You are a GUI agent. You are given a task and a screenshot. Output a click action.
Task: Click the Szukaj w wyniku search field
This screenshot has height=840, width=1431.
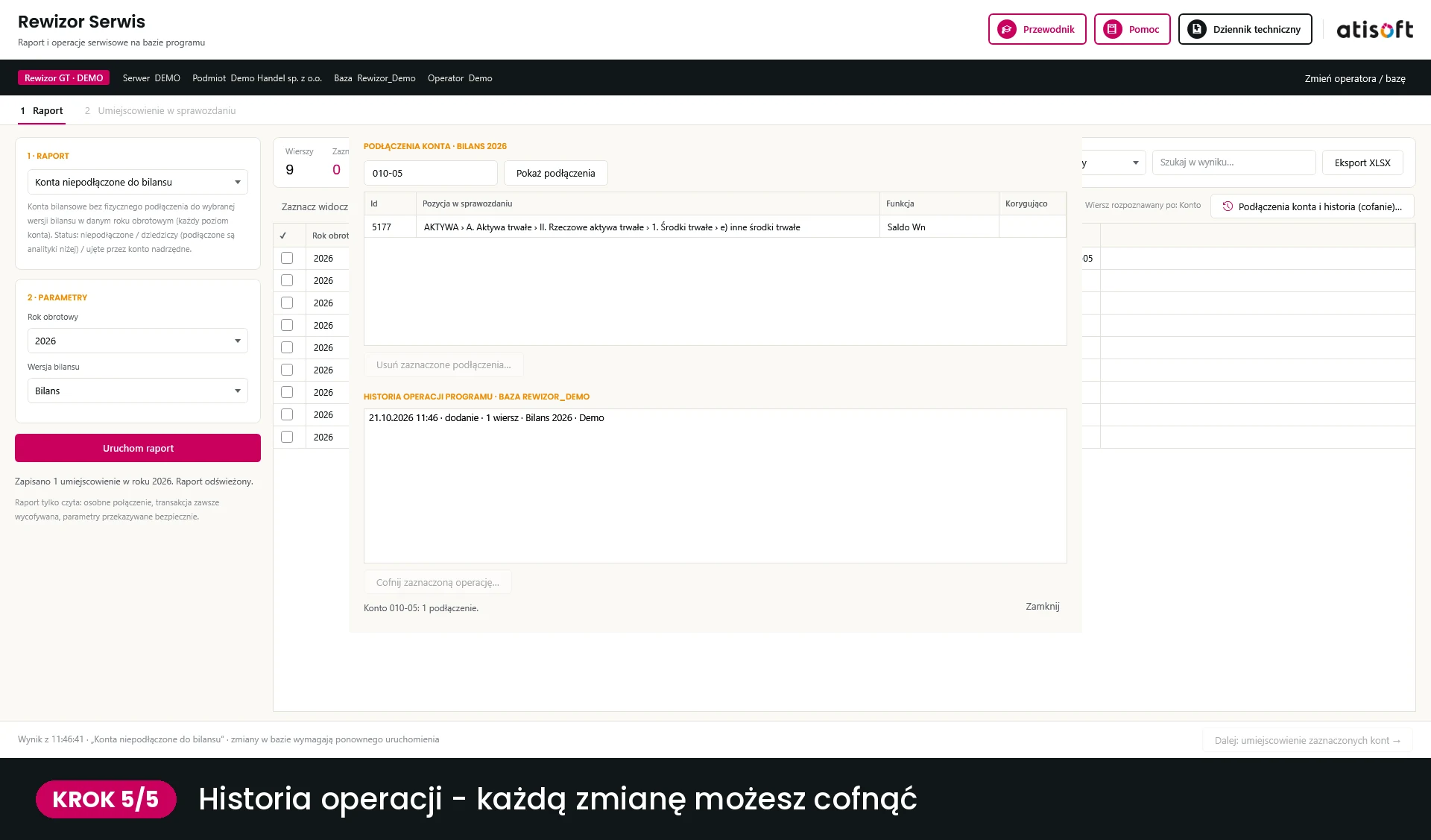click(x=1233, y=162)
